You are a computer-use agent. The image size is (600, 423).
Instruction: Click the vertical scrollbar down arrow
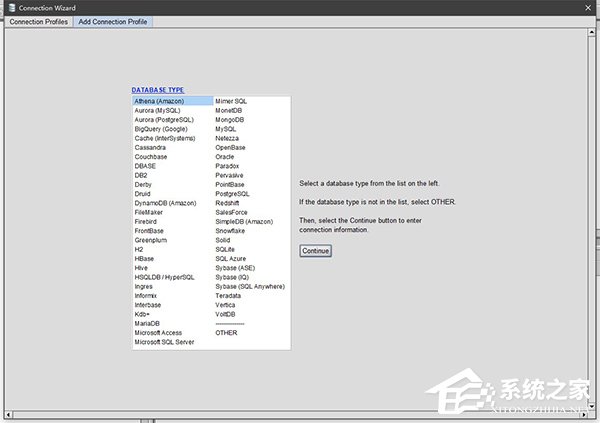592,406
